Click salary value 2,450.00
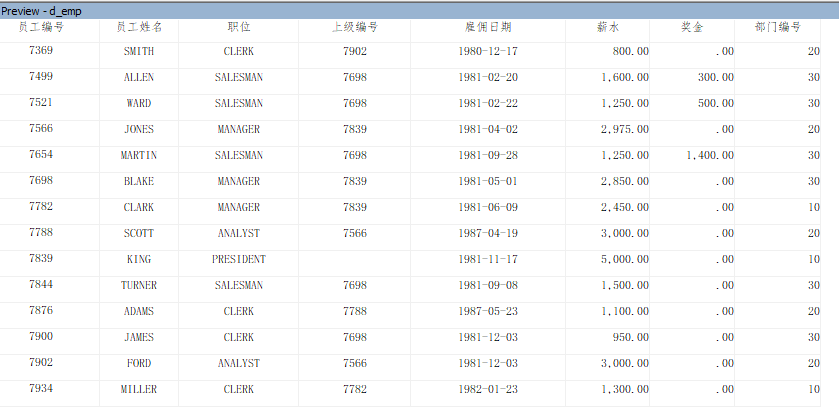 (624, 208)
